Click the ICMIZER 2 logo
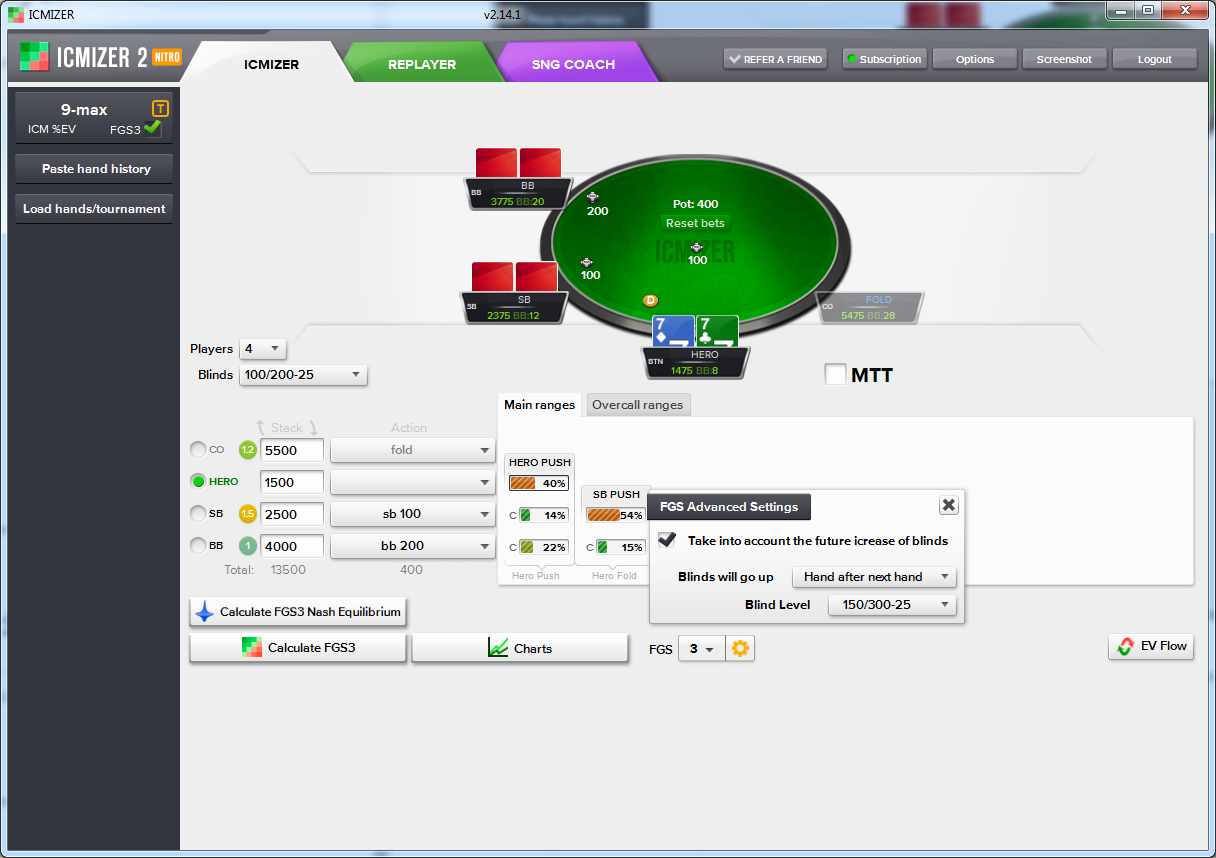Screen dimensions: 1216x858 coord(100,57)
